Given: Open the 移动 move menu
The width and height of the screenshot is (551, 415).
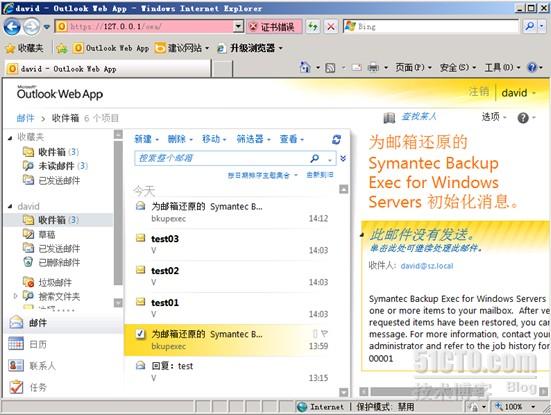Looking at the screenshot, I should coord(214,139).
